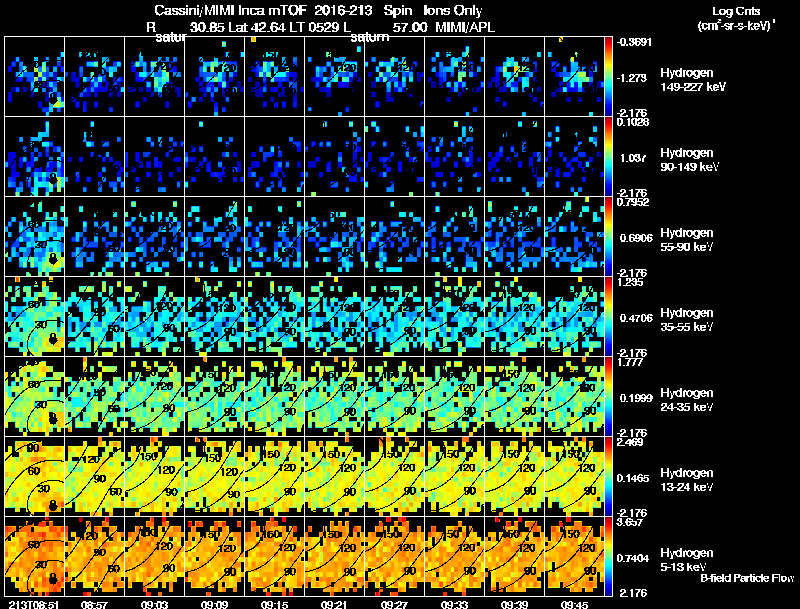Click the "Ions Only" header text
Image resolution: width=800 pixels, height=609 pixels.
[x=453, y=11]
